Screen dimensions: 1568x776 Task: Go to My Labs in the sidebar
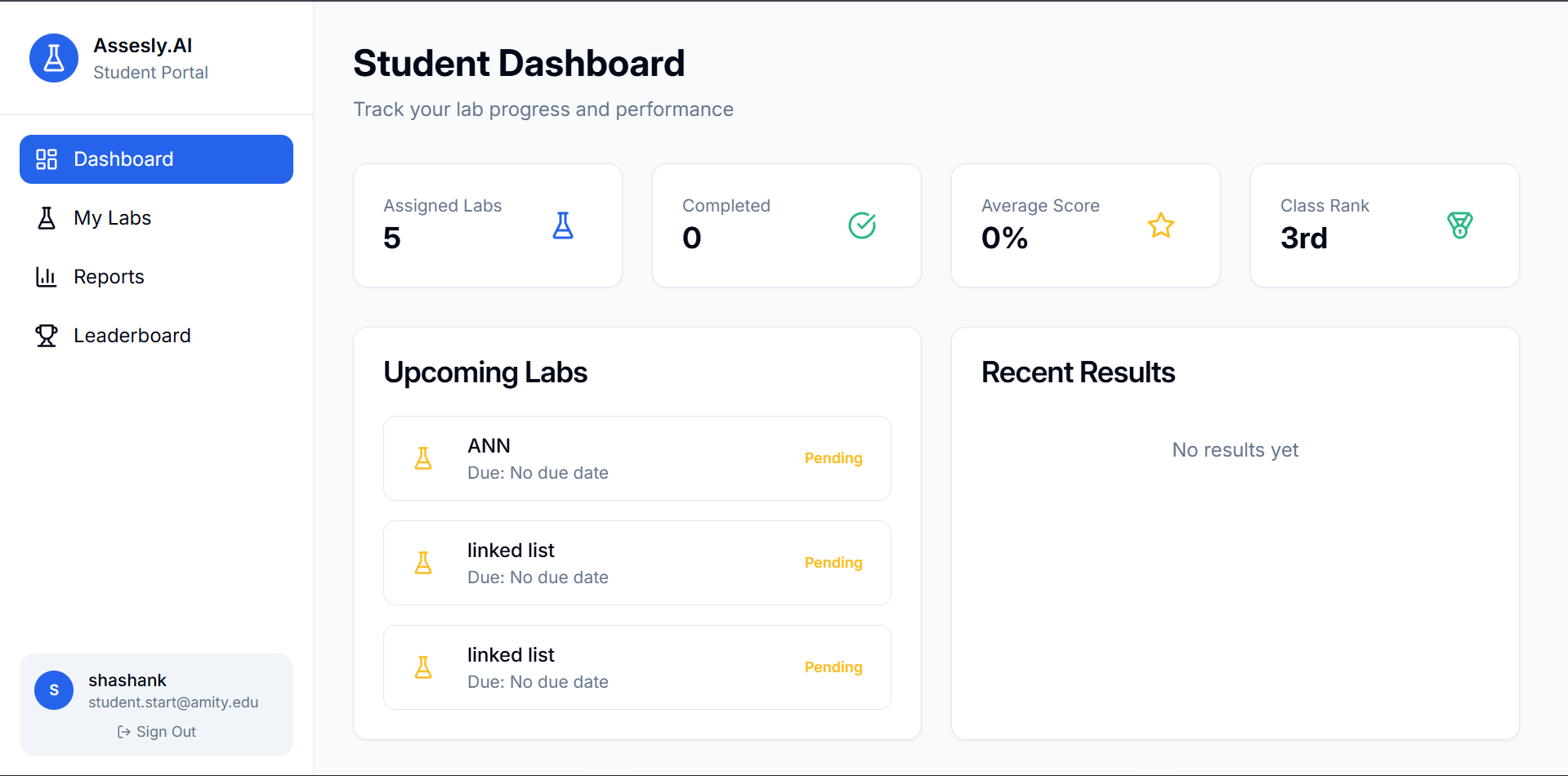(113, 218)
